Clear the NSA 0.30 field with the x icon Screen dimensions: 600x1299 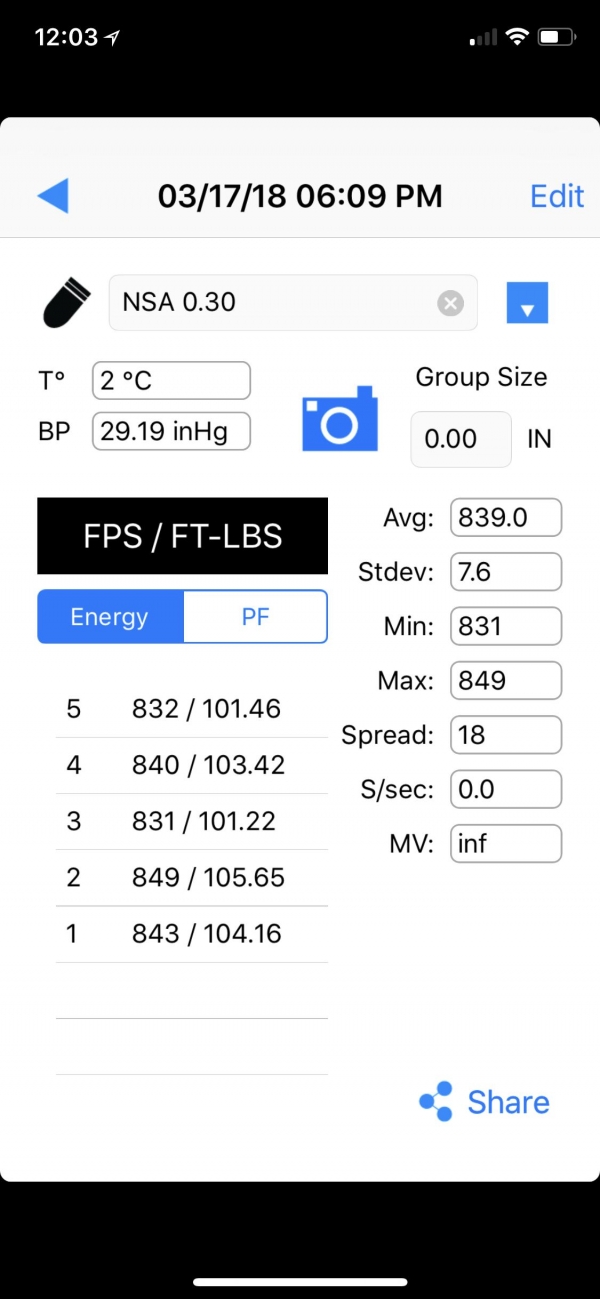click(451, 303)
